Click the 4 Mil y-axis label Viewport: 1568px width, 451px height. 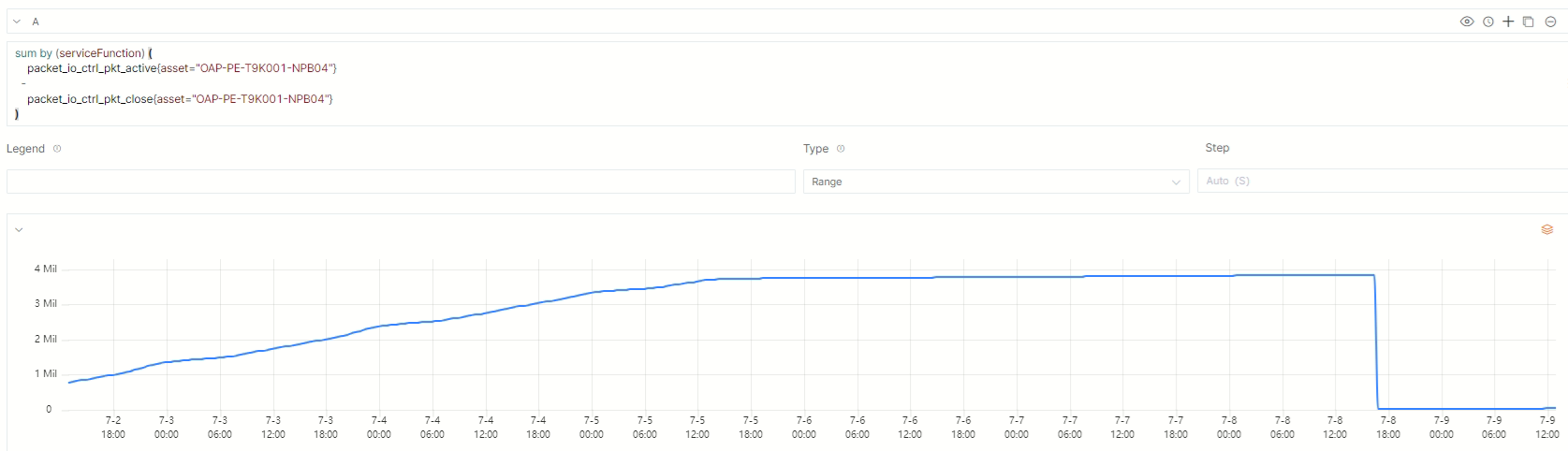45,269
